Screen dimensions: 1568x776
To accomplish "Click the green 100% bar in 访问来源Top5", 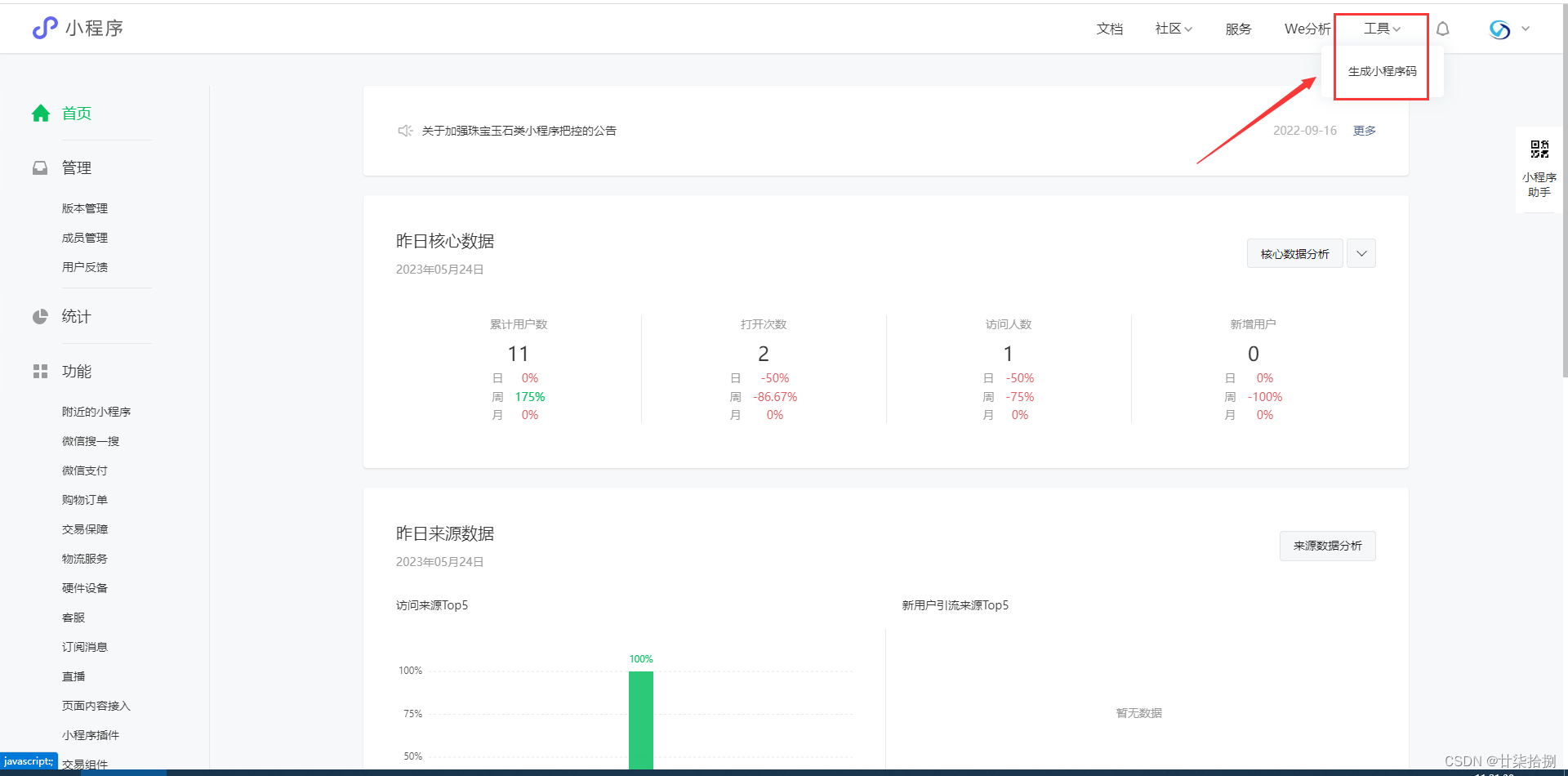I will tap(641, 720).
